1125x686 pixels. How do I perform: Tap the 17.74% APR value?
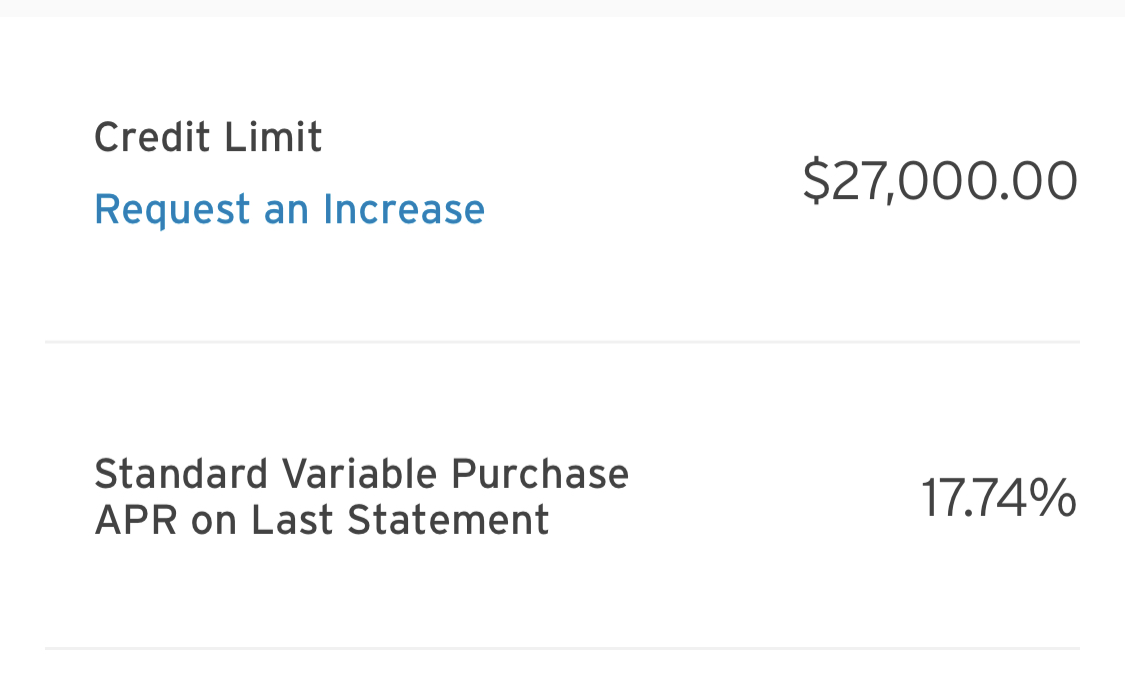[998, 498]
